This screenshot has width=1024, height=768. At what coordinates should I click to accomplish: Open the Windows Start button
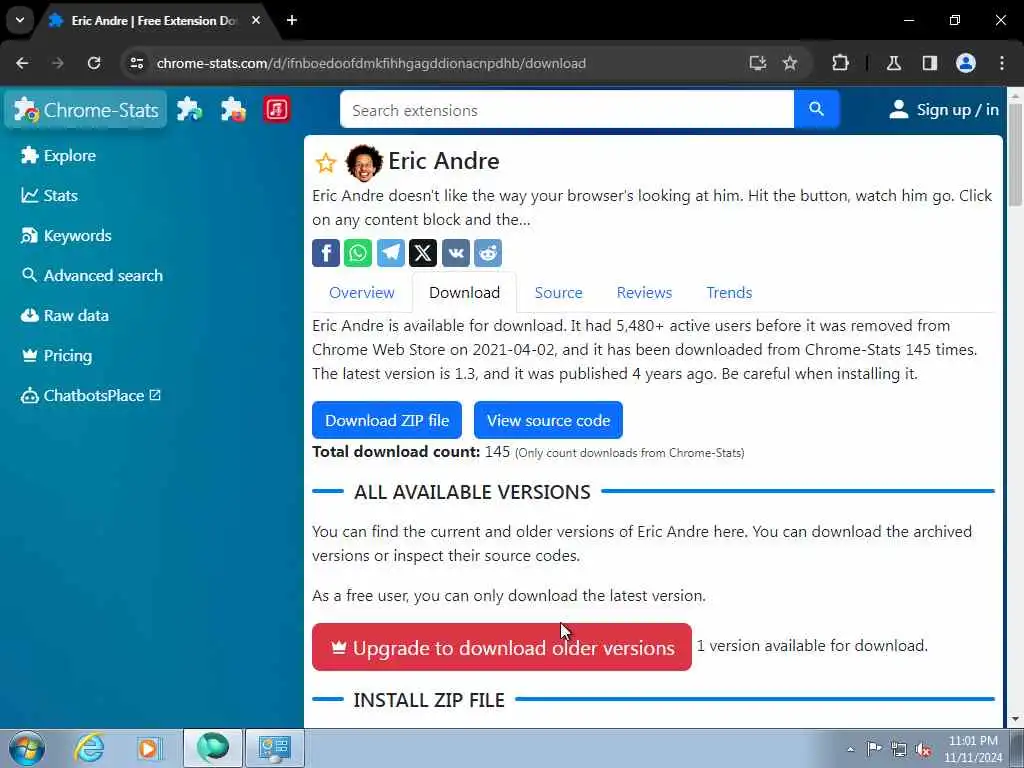coord(26,748)
